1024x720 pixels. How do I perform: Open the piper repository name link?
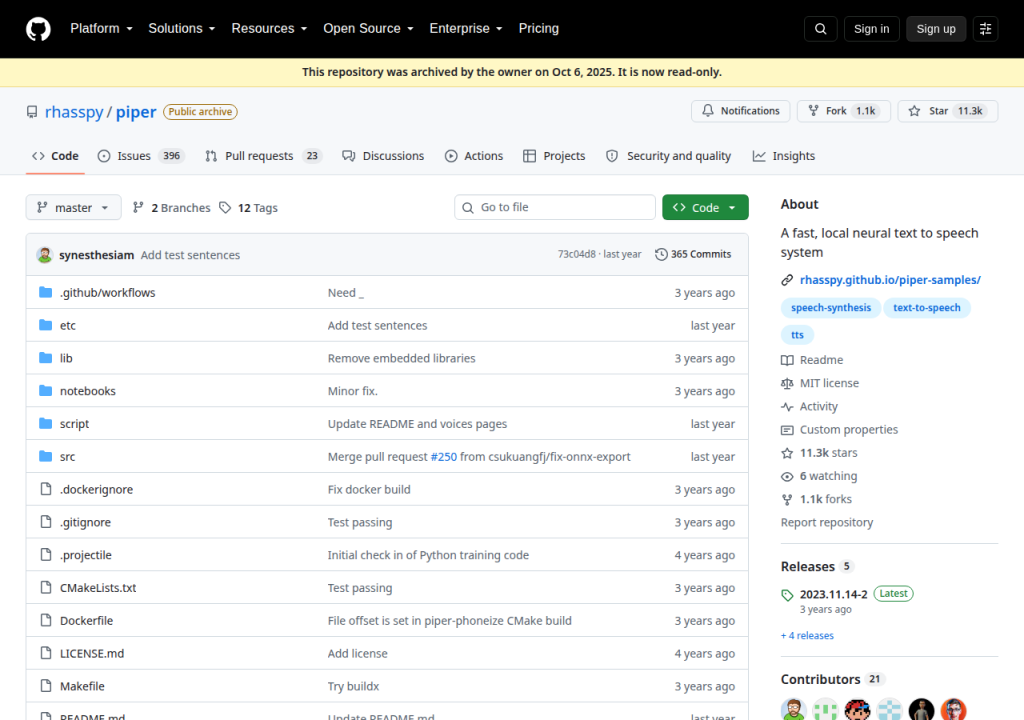pos(136,112)
